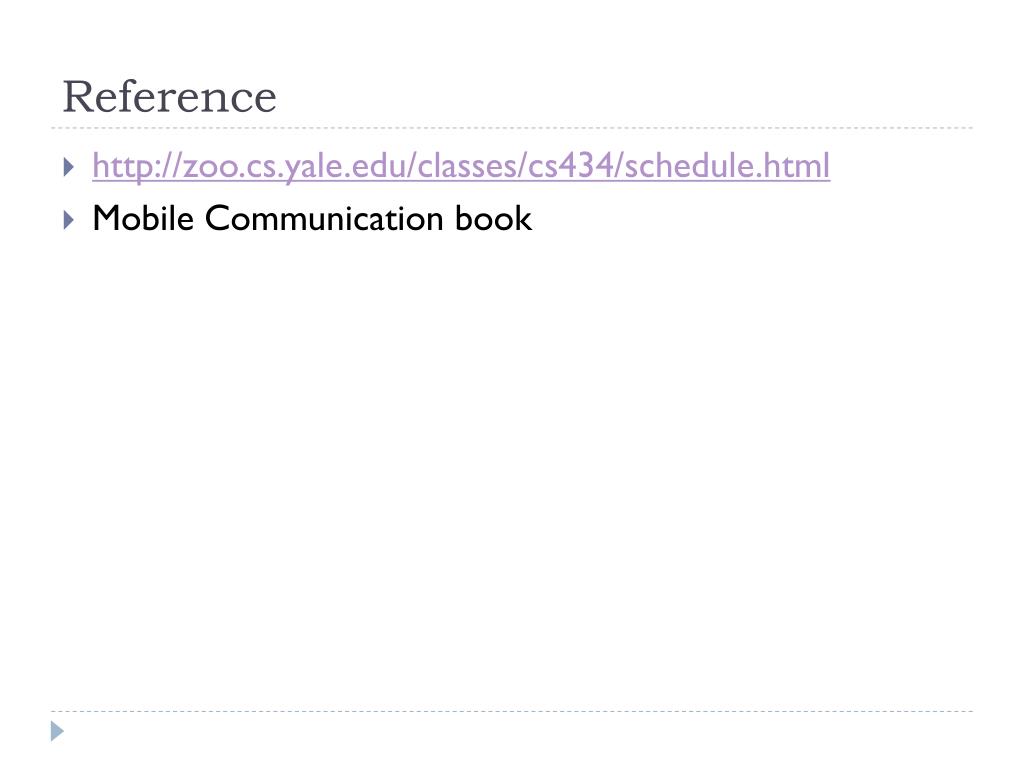
Task: Select the Reference slide title
Action: [169, 97]
